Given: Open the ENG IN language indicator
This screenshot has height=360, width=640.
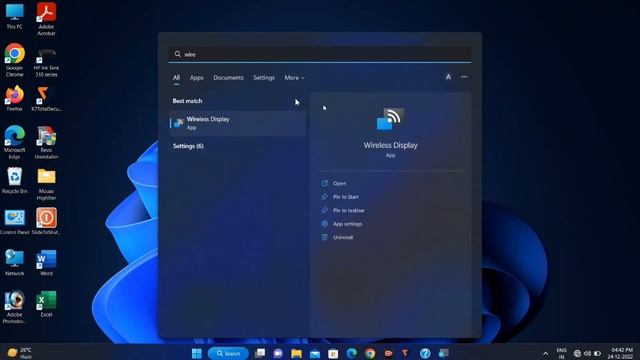Looking at the screenshot, I should pyautogui.click(x=561, y=353).
